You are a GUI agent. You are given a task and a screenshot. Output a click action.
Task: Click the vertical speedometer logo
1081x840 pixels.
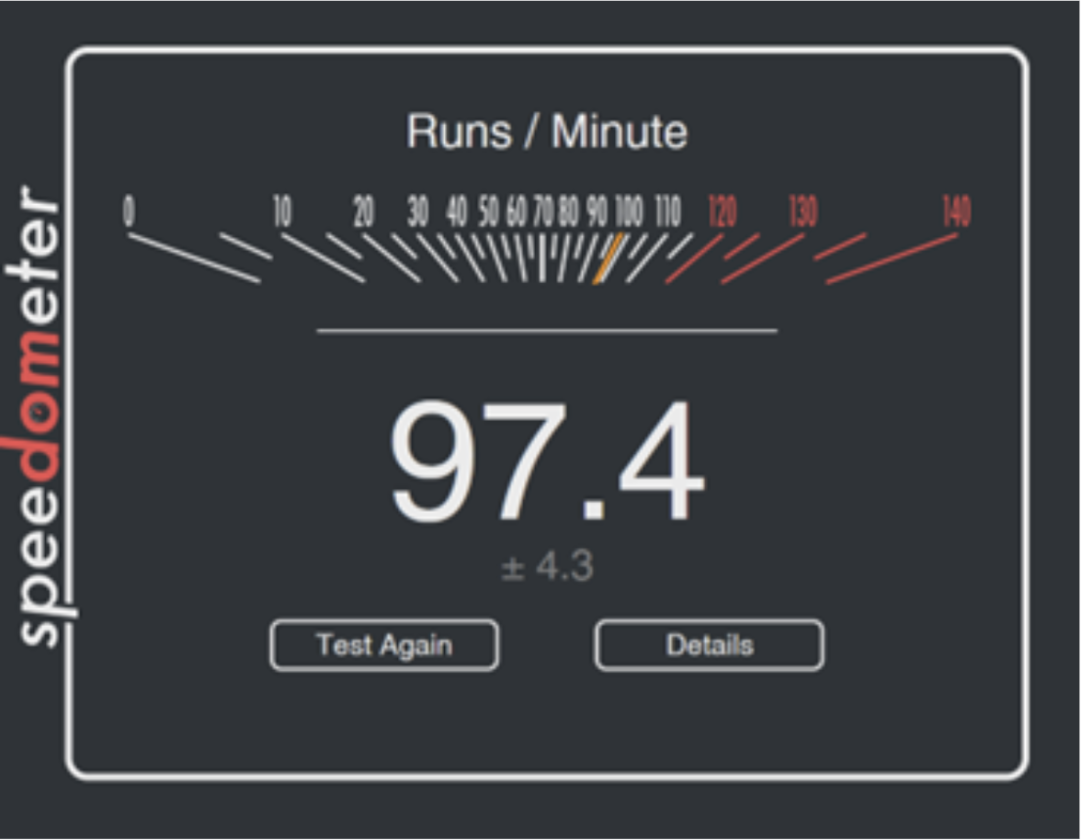pyautogui.click(x=41, y=415)
